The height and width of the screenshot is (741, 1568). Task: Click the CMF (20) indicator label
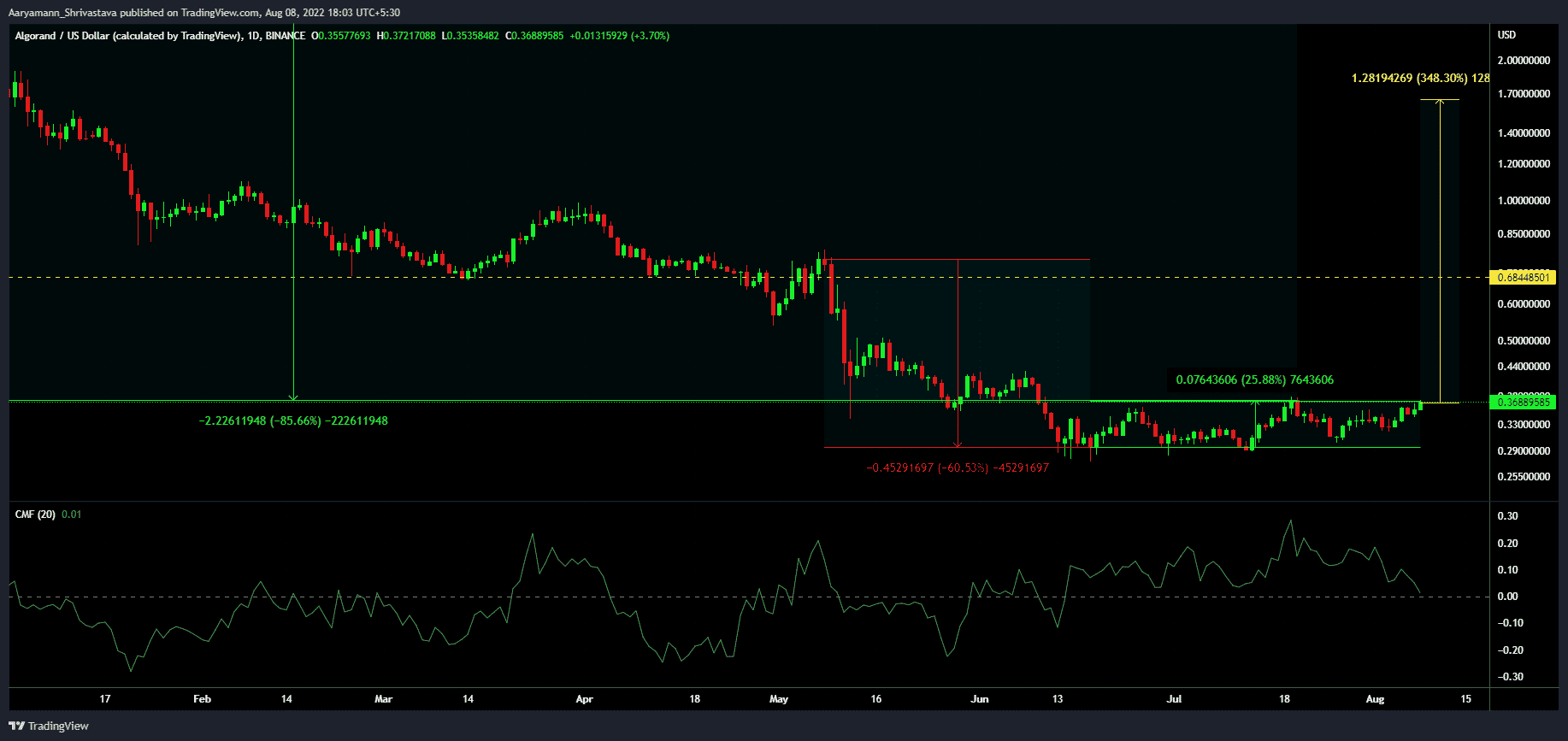(35, 515)
